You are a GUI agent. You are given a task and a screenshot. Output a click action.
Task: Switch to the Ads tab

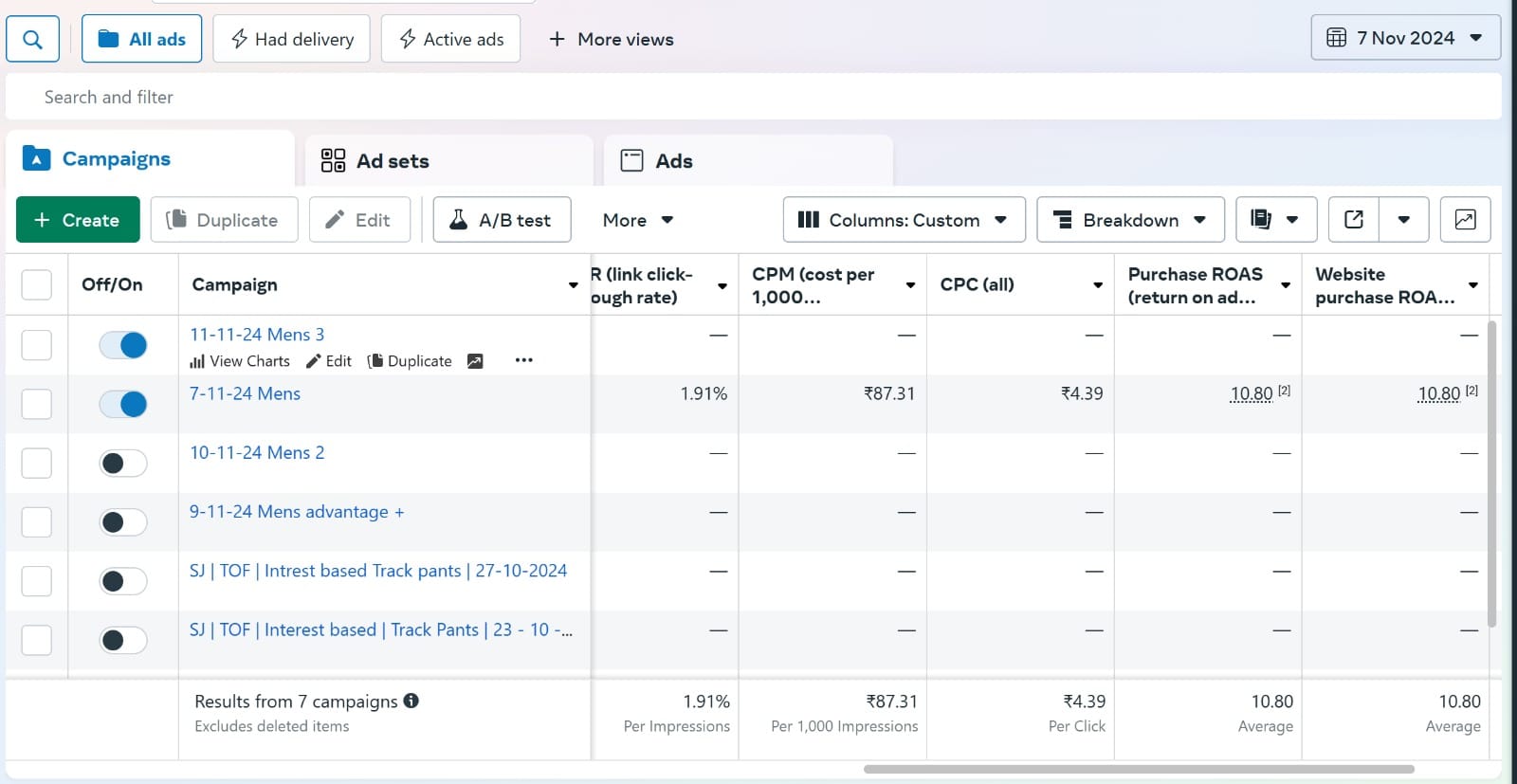click(x=748, y=161)
